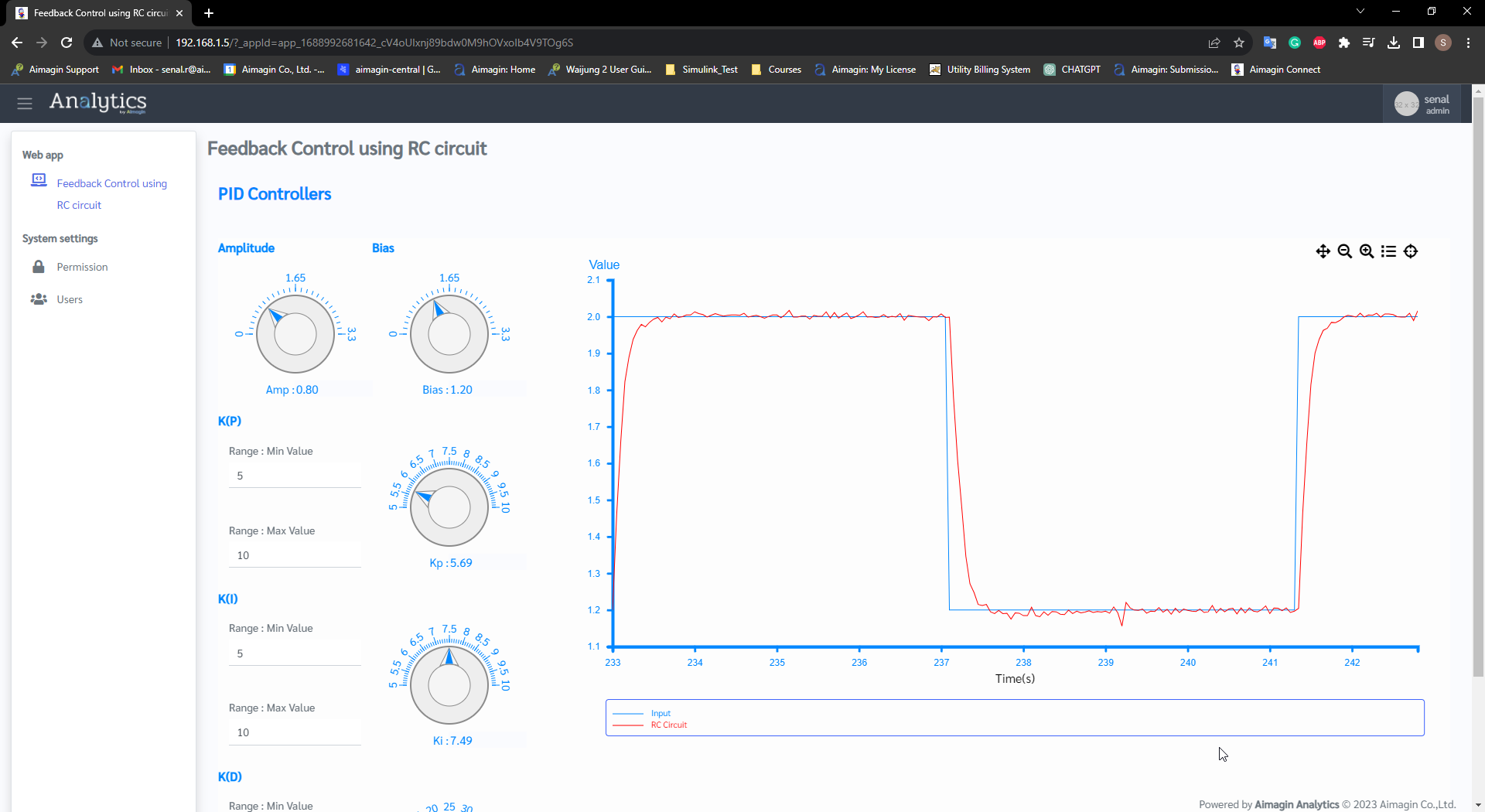This screenshot has height=812, width=1485.
Task: Toggle RC Circuit series in legend
Action: coord(668,725)
